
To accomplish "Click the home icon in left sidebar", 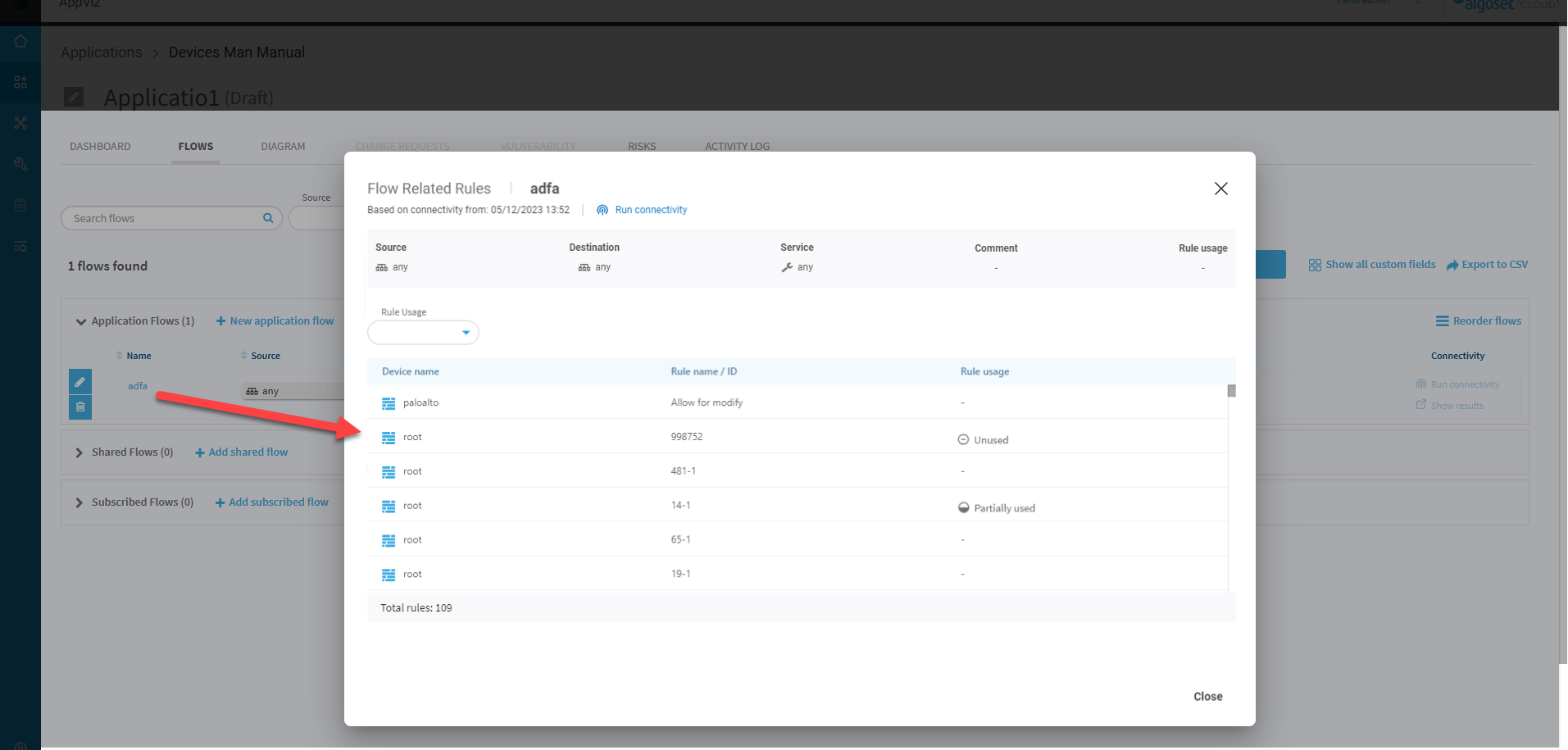I will (20, 41).
